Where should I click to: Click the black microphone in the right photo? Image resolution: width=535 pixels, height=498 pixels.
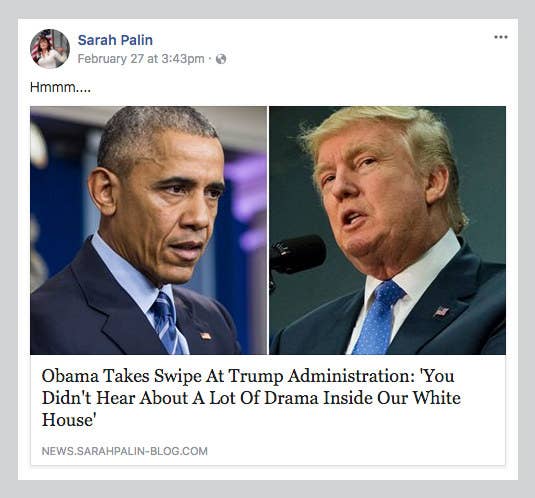click(x=297, y=255)
